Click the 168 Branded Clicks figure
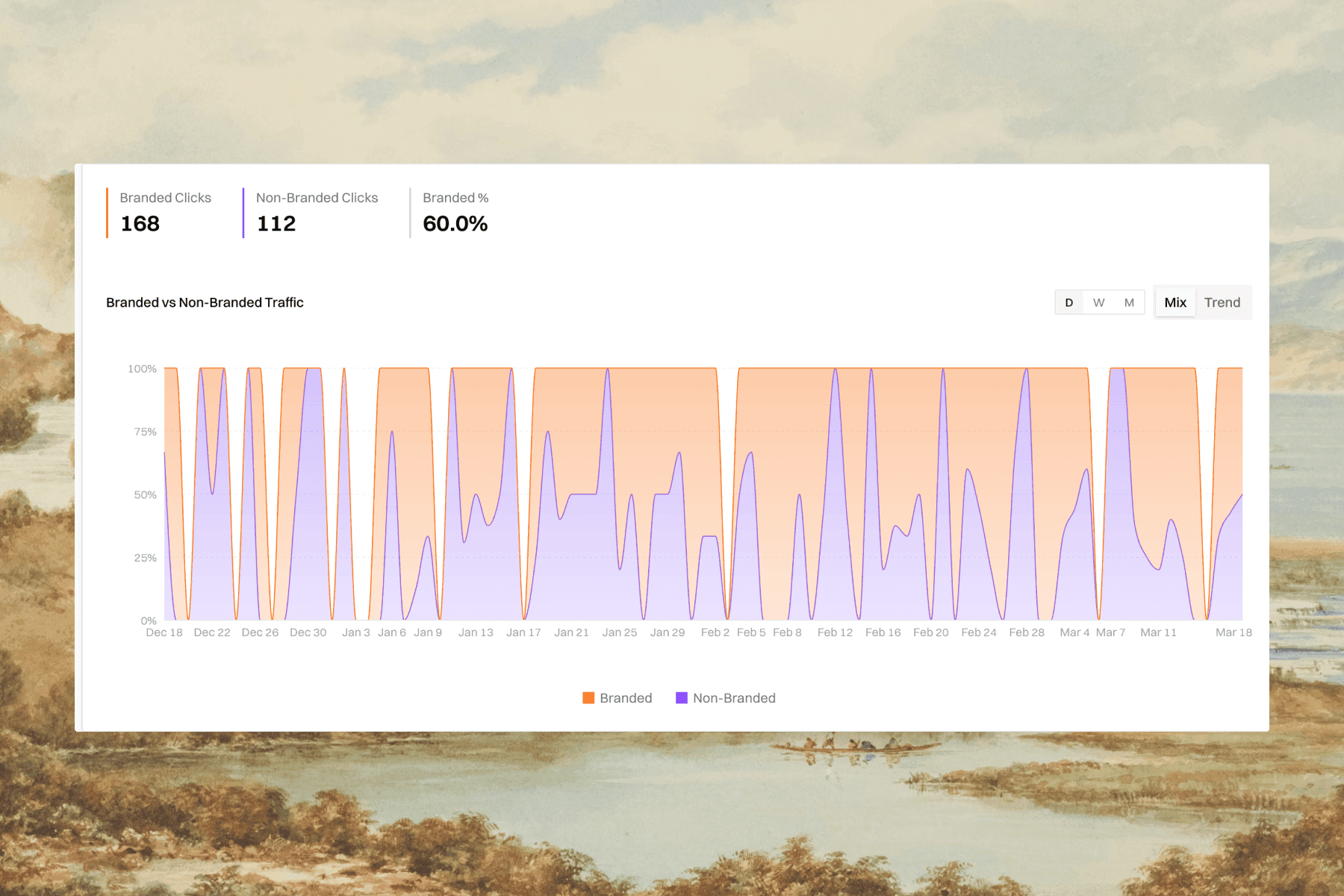 pyautogui.click(x=140, y=223)
